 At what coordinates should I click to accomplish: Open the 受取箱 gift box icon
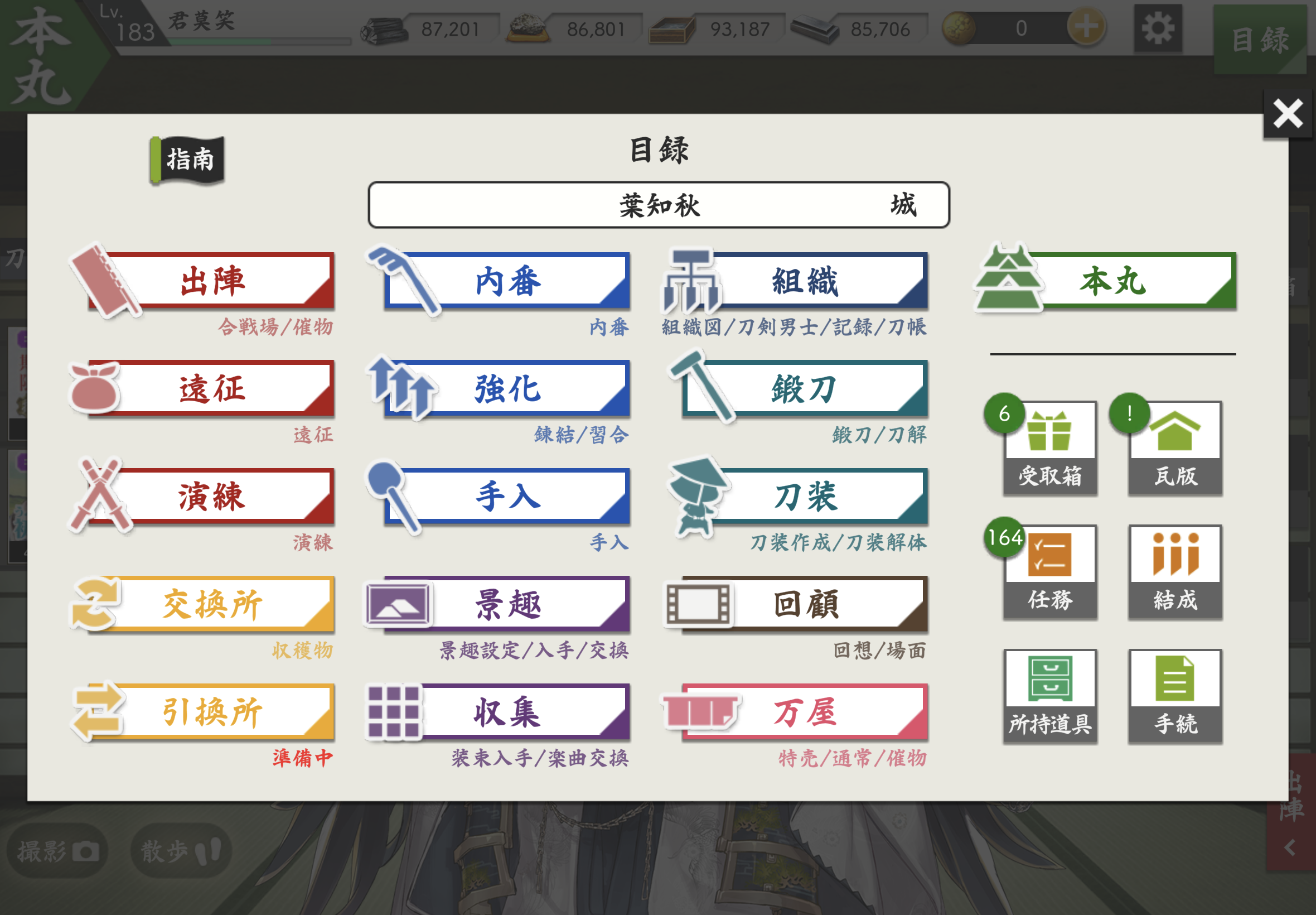[x=1049, y=448]
